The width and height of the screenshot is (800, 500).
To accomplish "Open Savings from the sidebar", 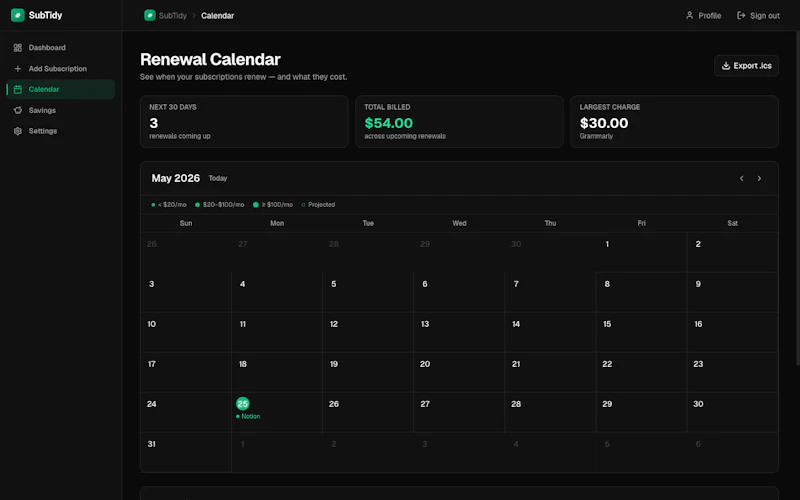I will tap(60, 110).
